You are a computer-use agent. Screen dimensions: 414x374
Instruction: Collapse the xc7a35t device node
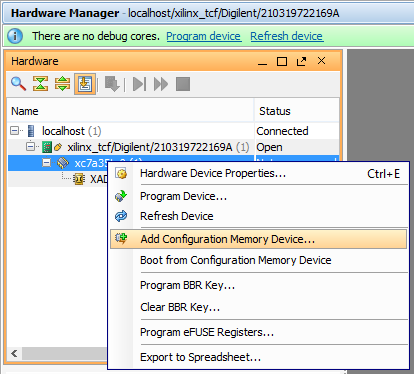coord(47,163)
